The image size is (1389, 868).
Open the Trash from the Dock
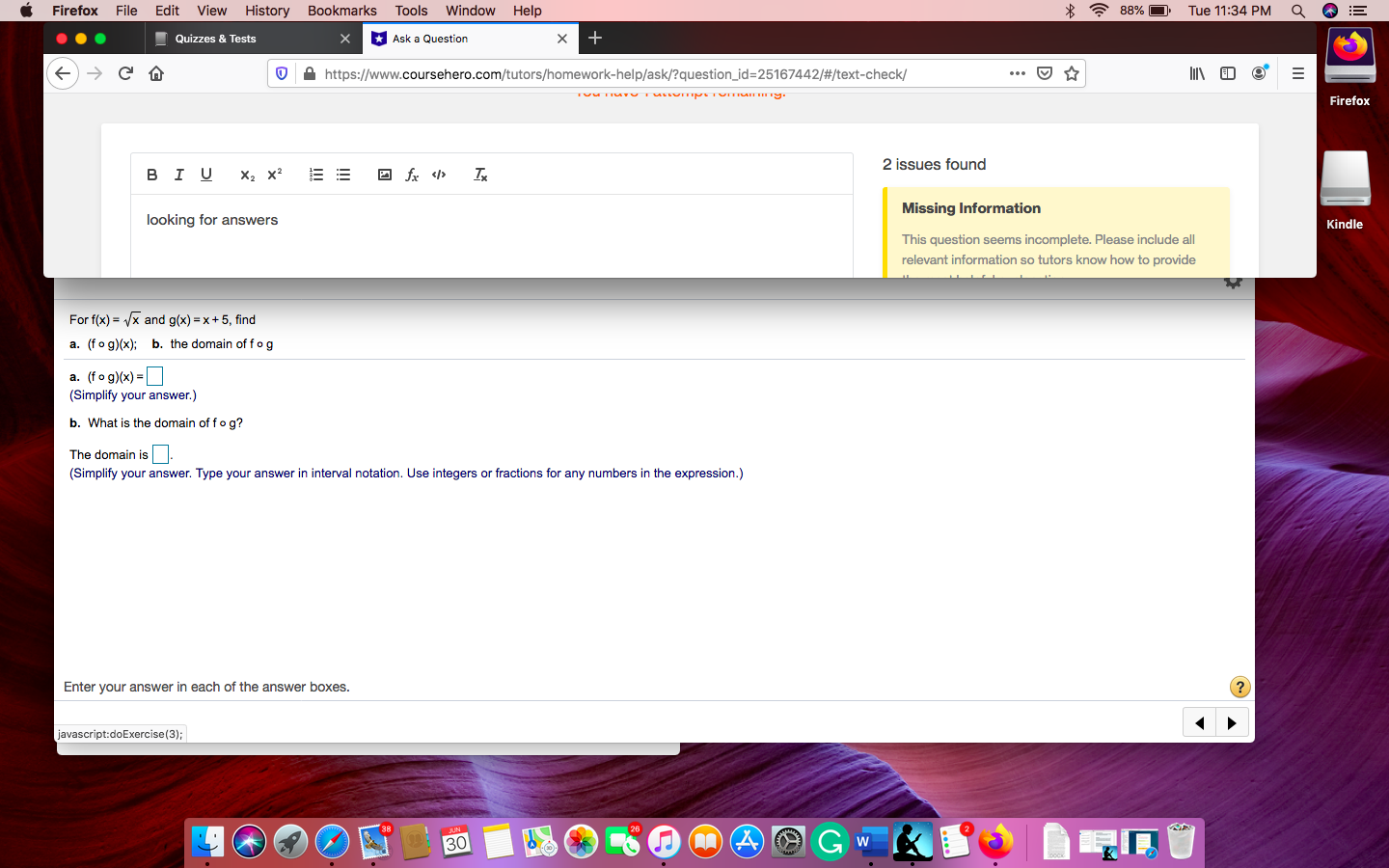click(1181, 842)
